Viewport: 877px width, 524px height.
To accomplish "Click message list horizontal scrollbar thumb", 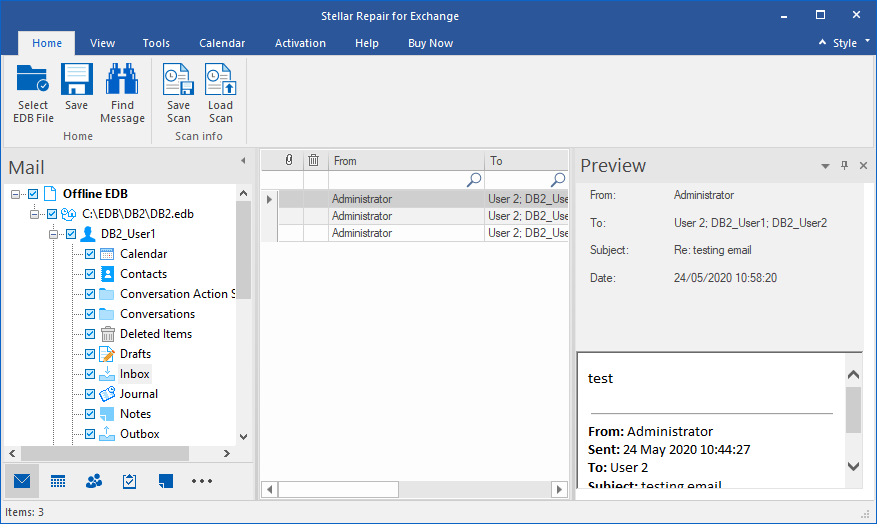I will 338,489.
